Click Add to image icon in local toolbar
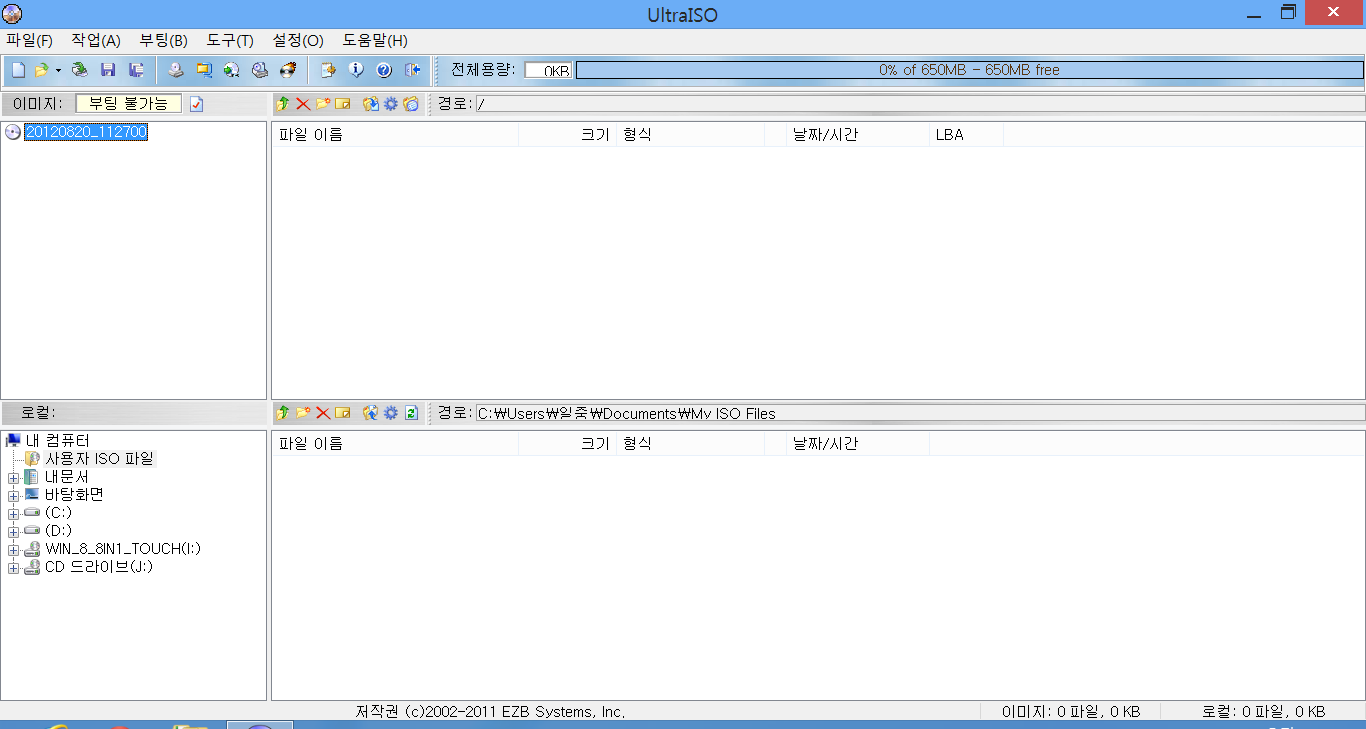 [x=371, y=413]
